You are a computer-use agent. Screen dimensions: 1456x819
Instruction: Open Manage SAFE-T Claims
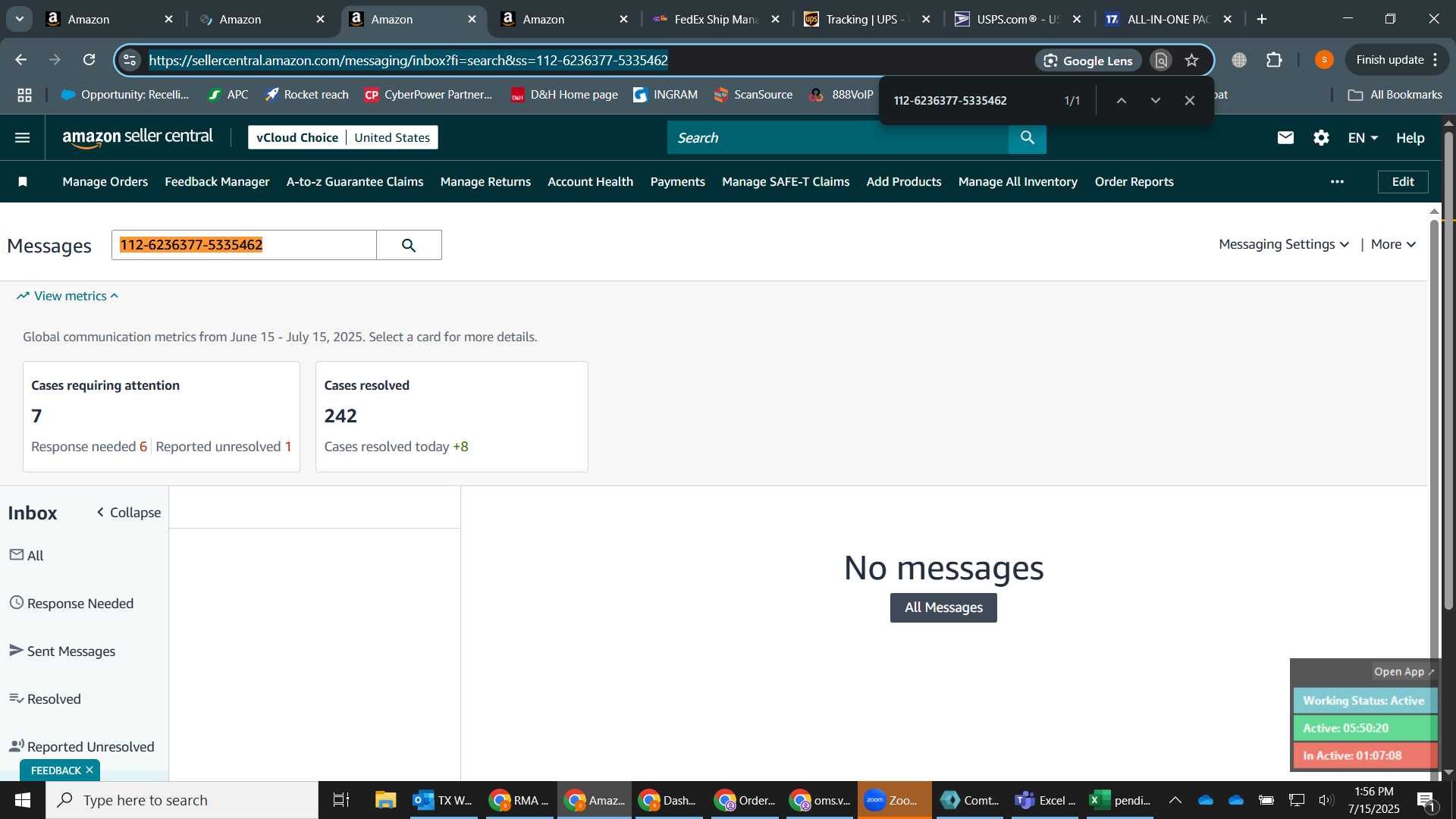(x=786, y=181)
